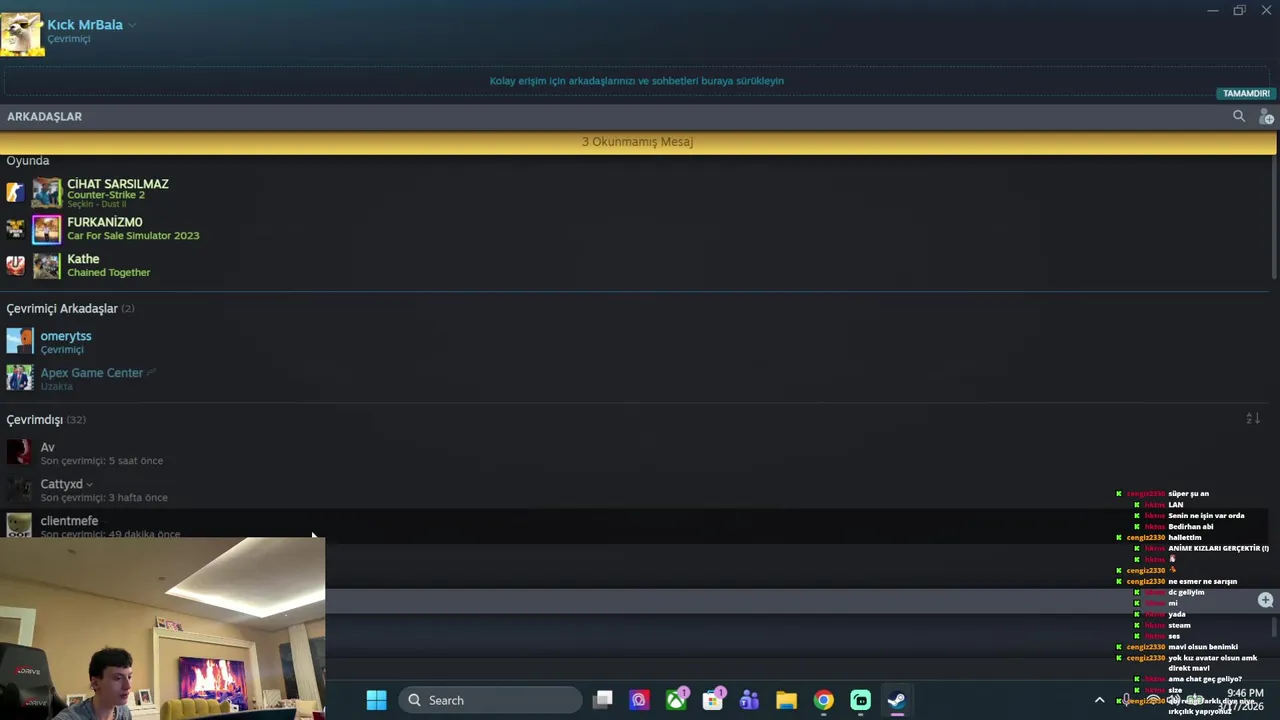Click Apex Game Center avatar
This screenshot has width=1280, height=720.
click(20, 378)
